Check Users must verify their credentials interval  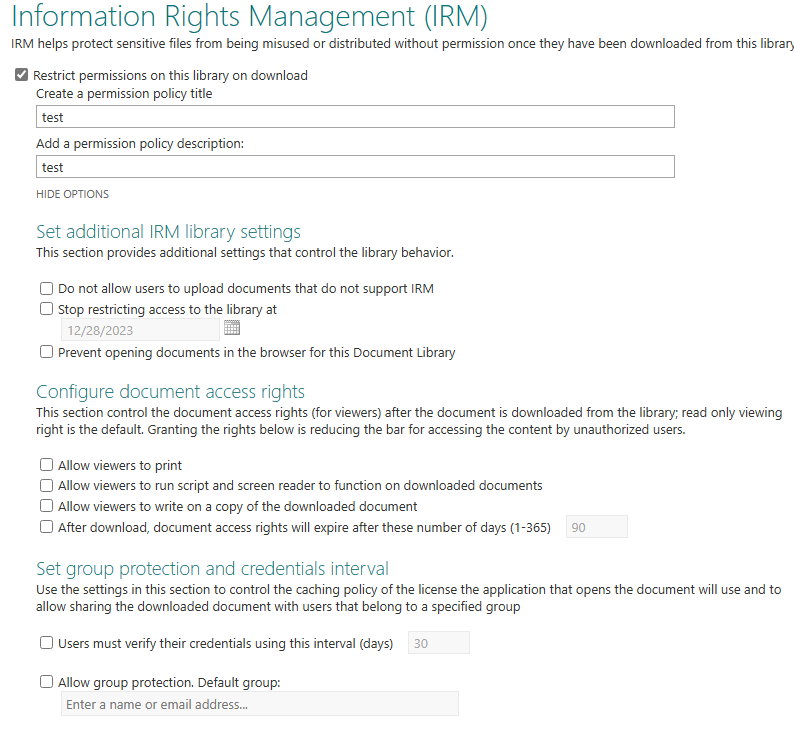(47, 643)
